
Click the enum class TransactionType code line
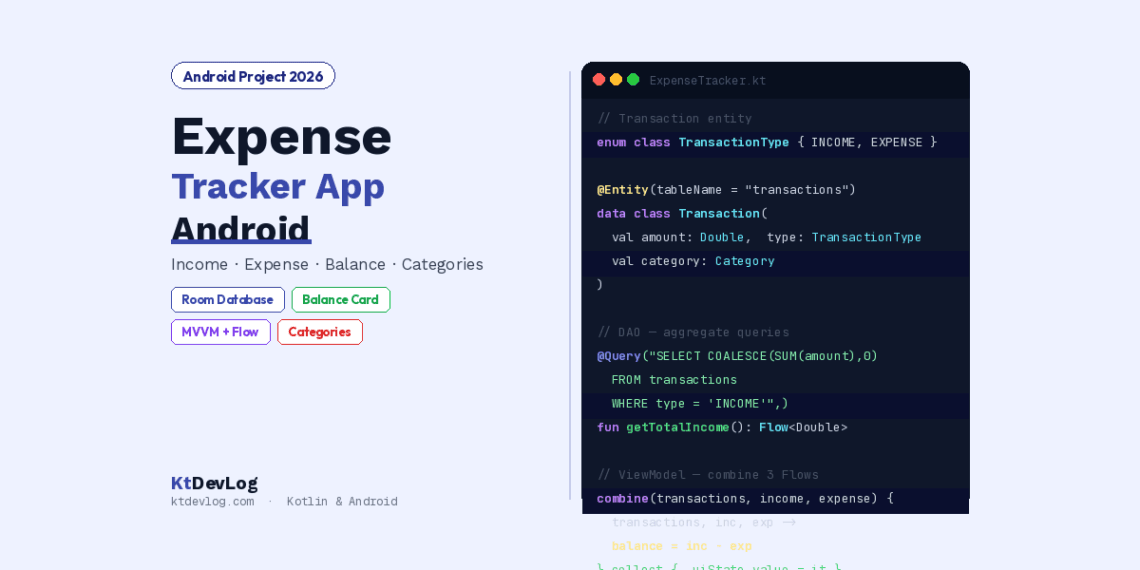[x=766, y=142]
